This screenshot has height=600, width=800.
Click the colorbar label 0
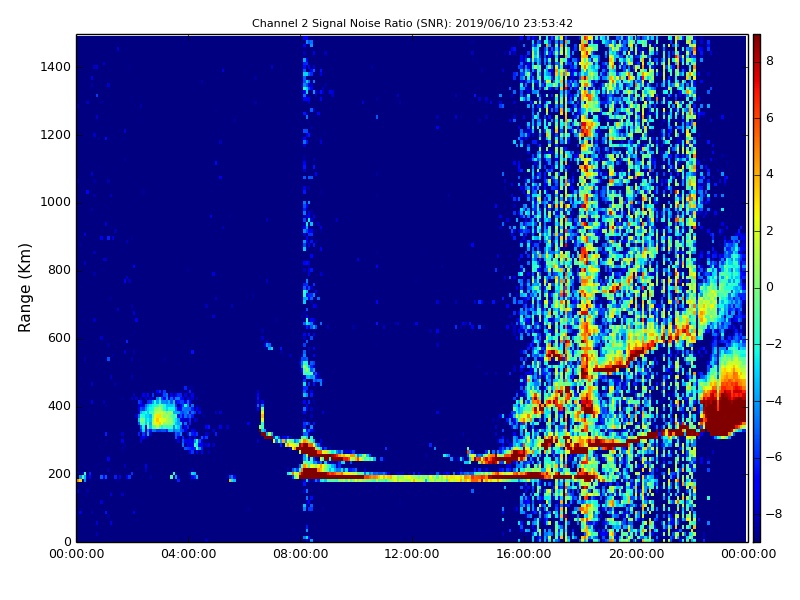[x=770, y=287]
